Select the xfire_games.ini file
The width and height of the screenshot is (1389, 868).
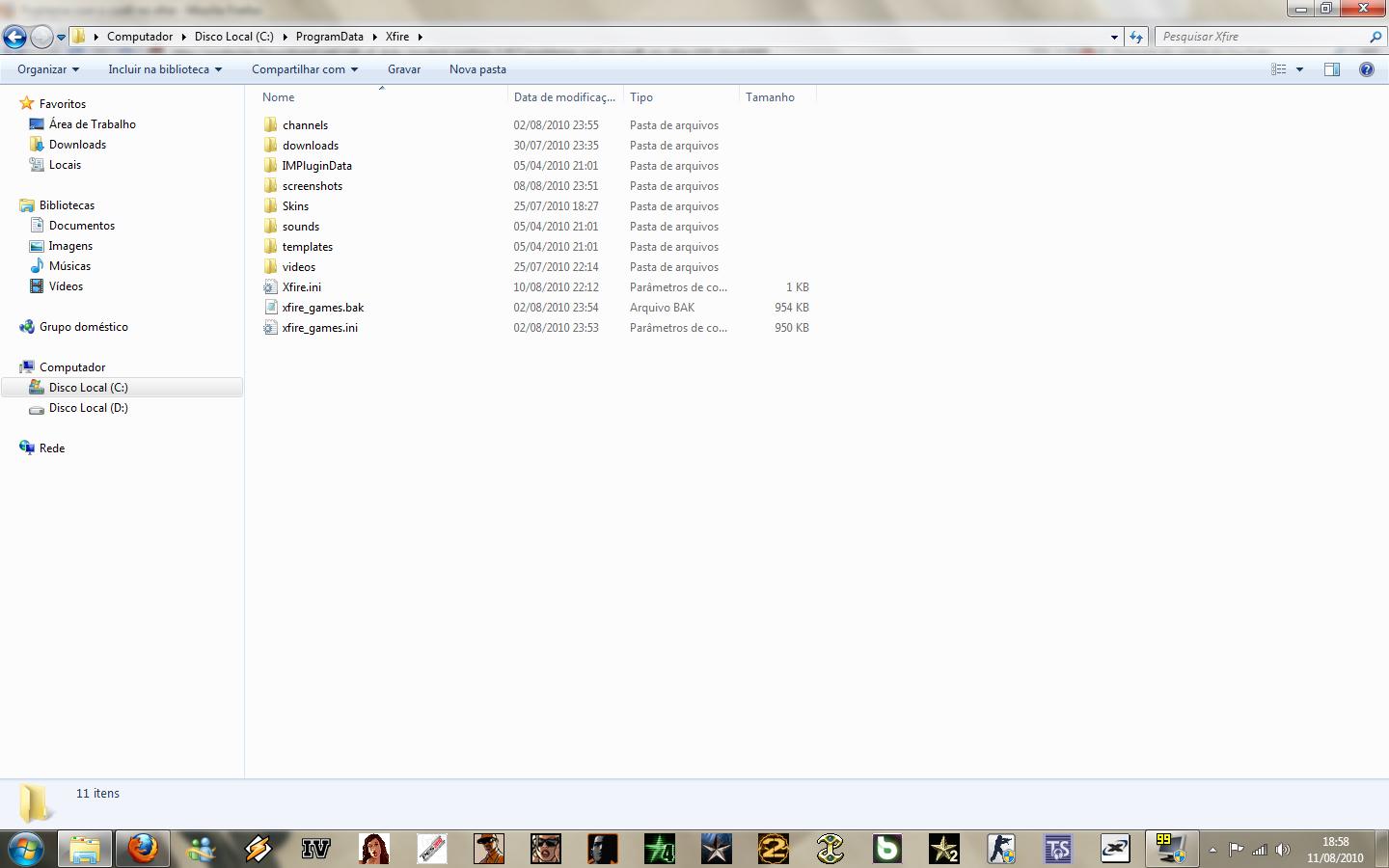(x=319, y=328)
